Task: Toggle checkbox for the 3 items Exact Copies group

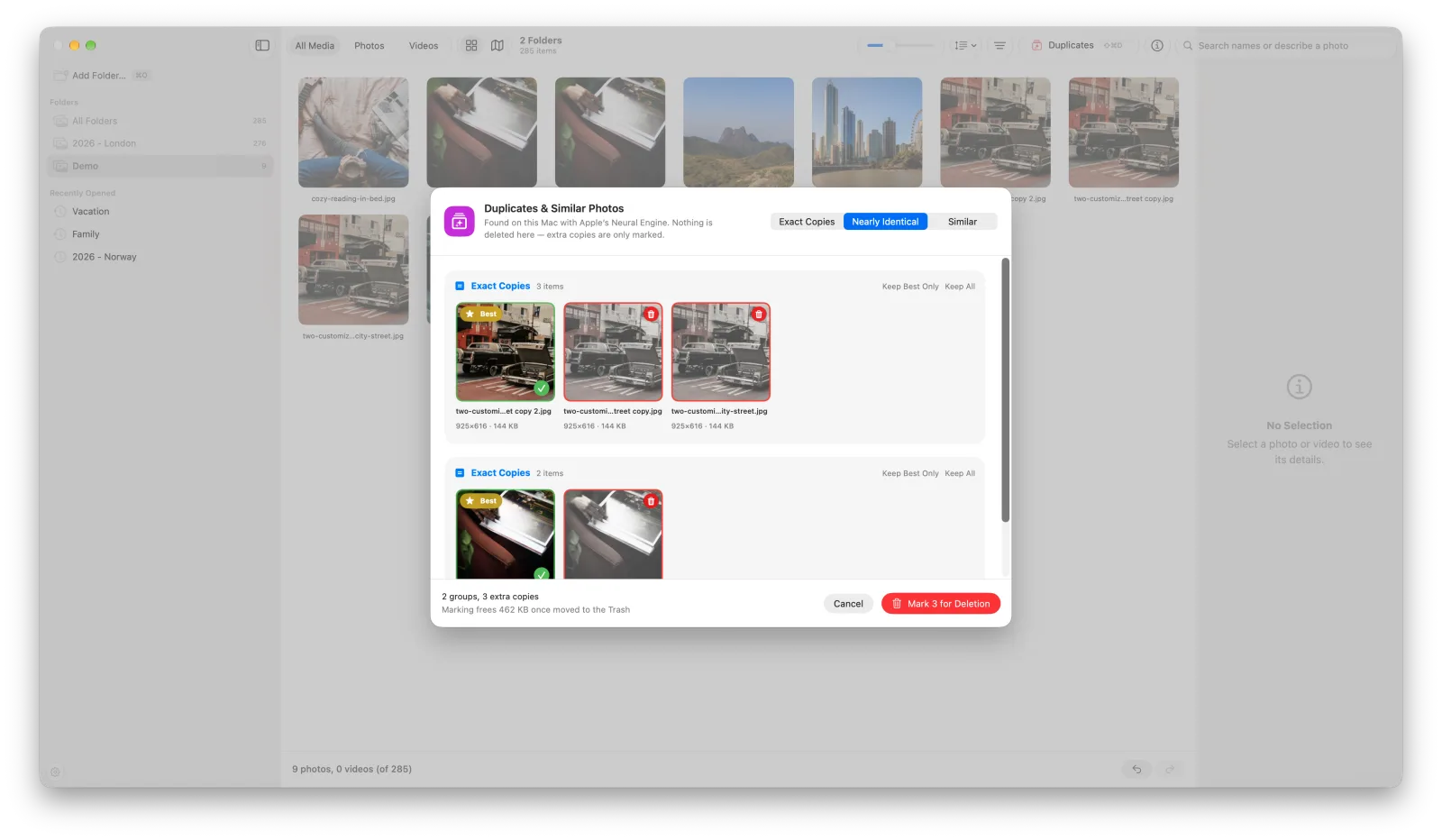Action: [x=460, y=286]
